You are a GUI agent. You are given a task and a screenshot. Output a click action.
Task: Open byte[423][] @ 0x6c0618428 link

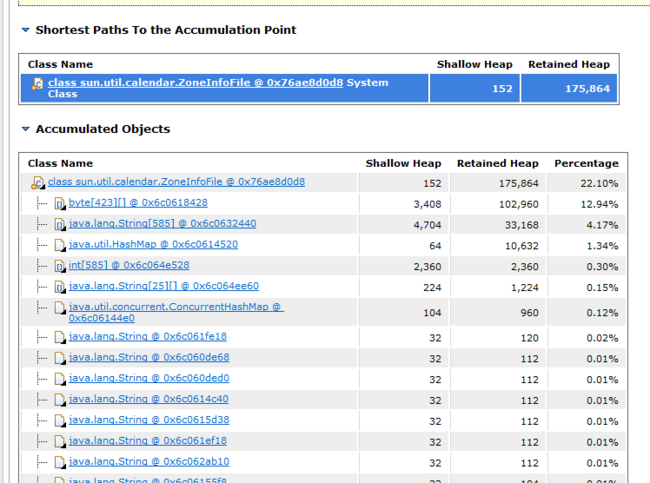[138, 203]
